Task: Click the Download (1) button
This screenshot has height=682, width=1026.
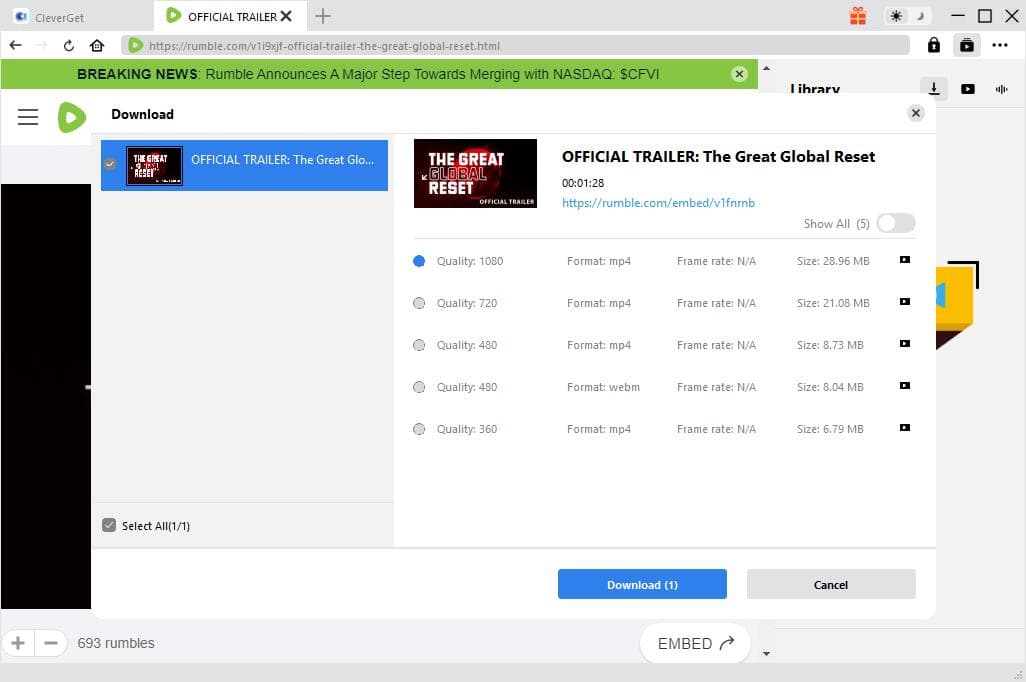Action: (642, 584)
